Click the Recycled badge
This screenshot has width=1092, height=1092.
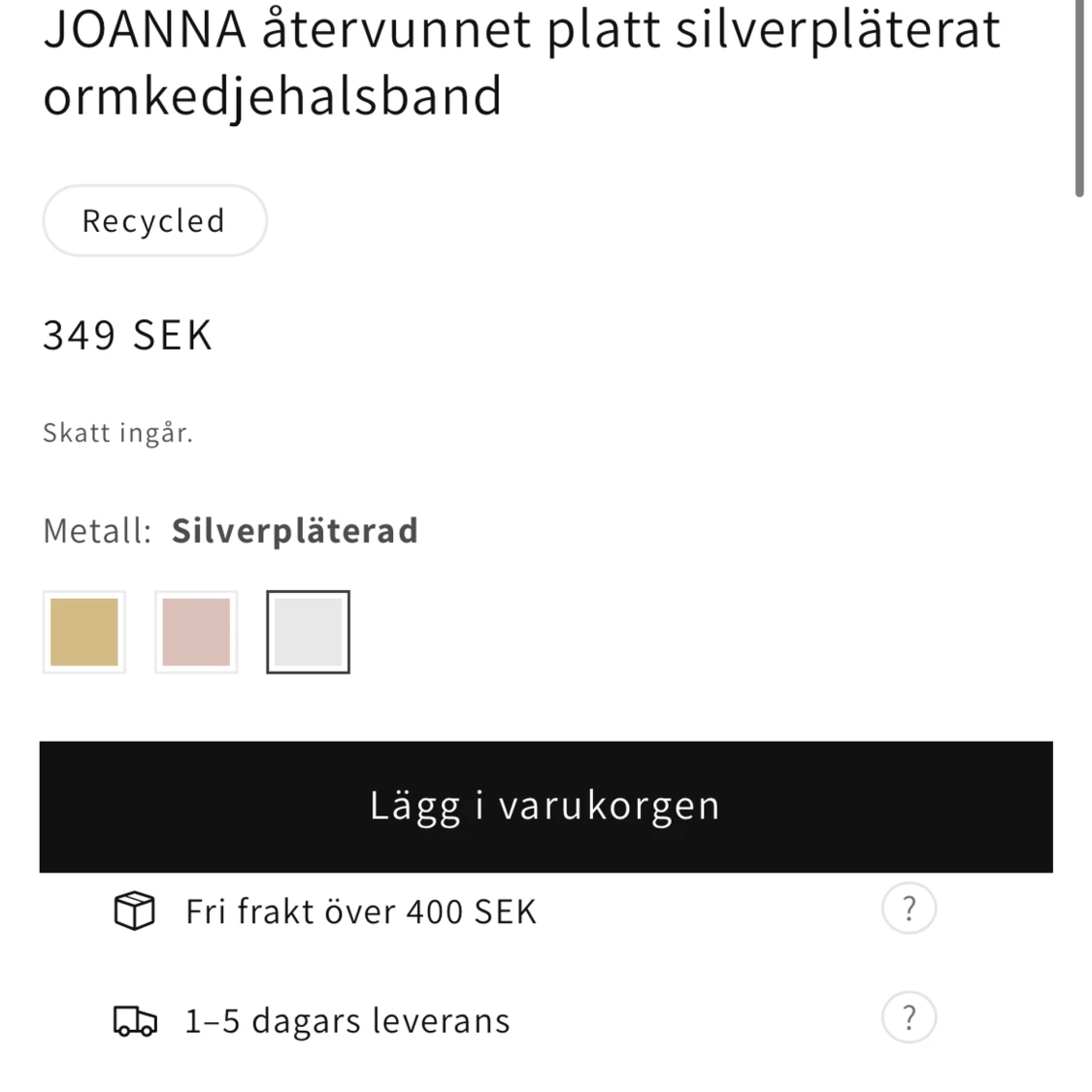click(154, 221)
